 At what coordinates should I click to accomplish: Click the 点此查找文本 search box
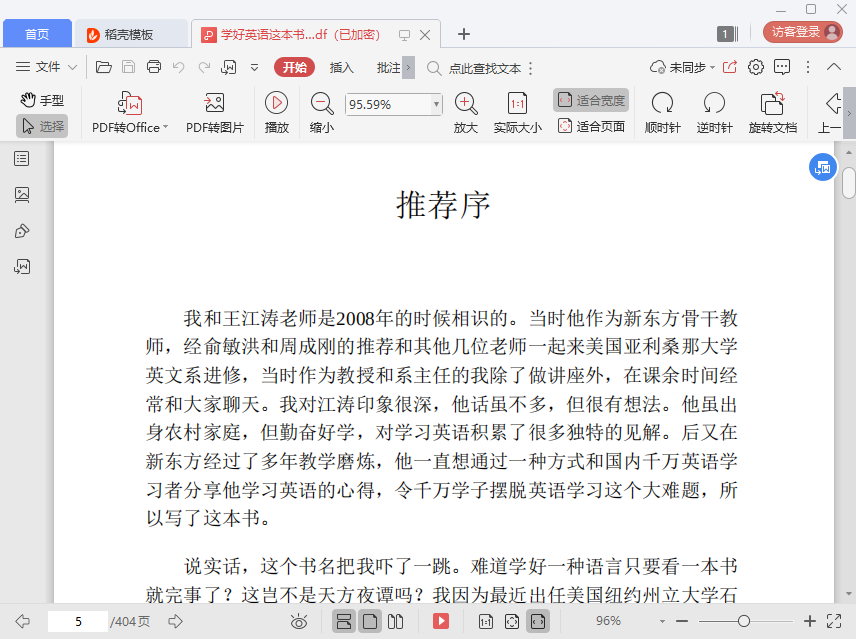point(484,68)
